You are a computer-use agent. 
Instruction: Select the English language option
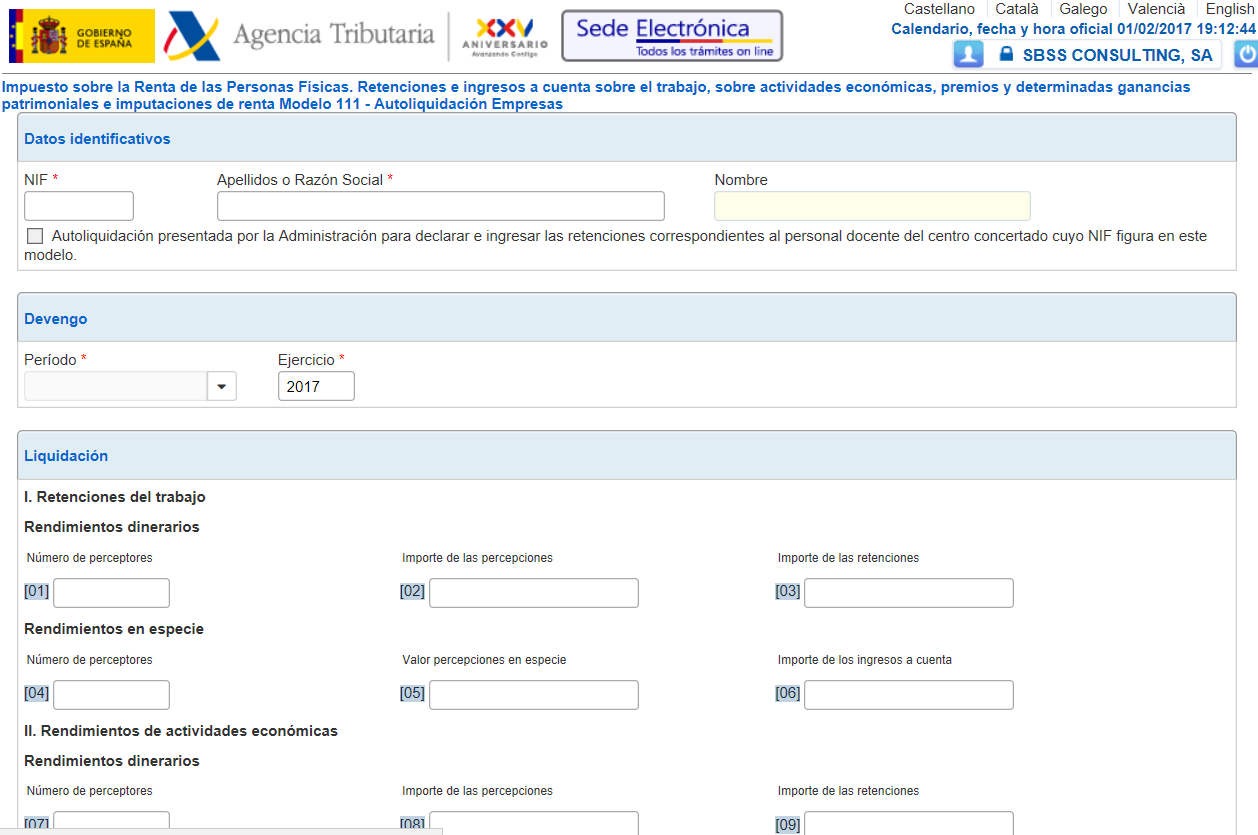1229,9
